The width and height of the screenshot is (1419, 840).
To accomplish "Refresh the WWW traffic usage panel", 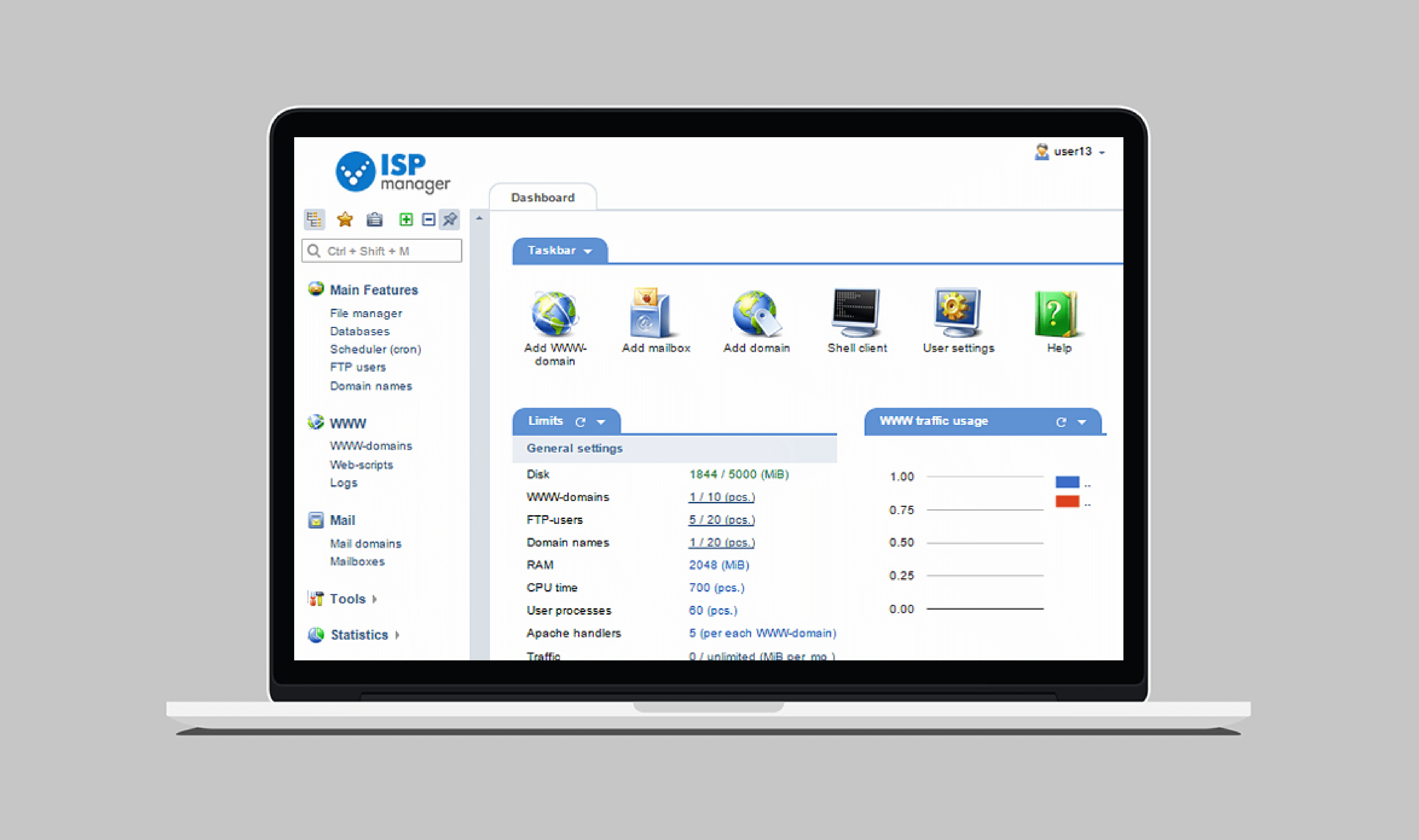I will (1061, 422).
